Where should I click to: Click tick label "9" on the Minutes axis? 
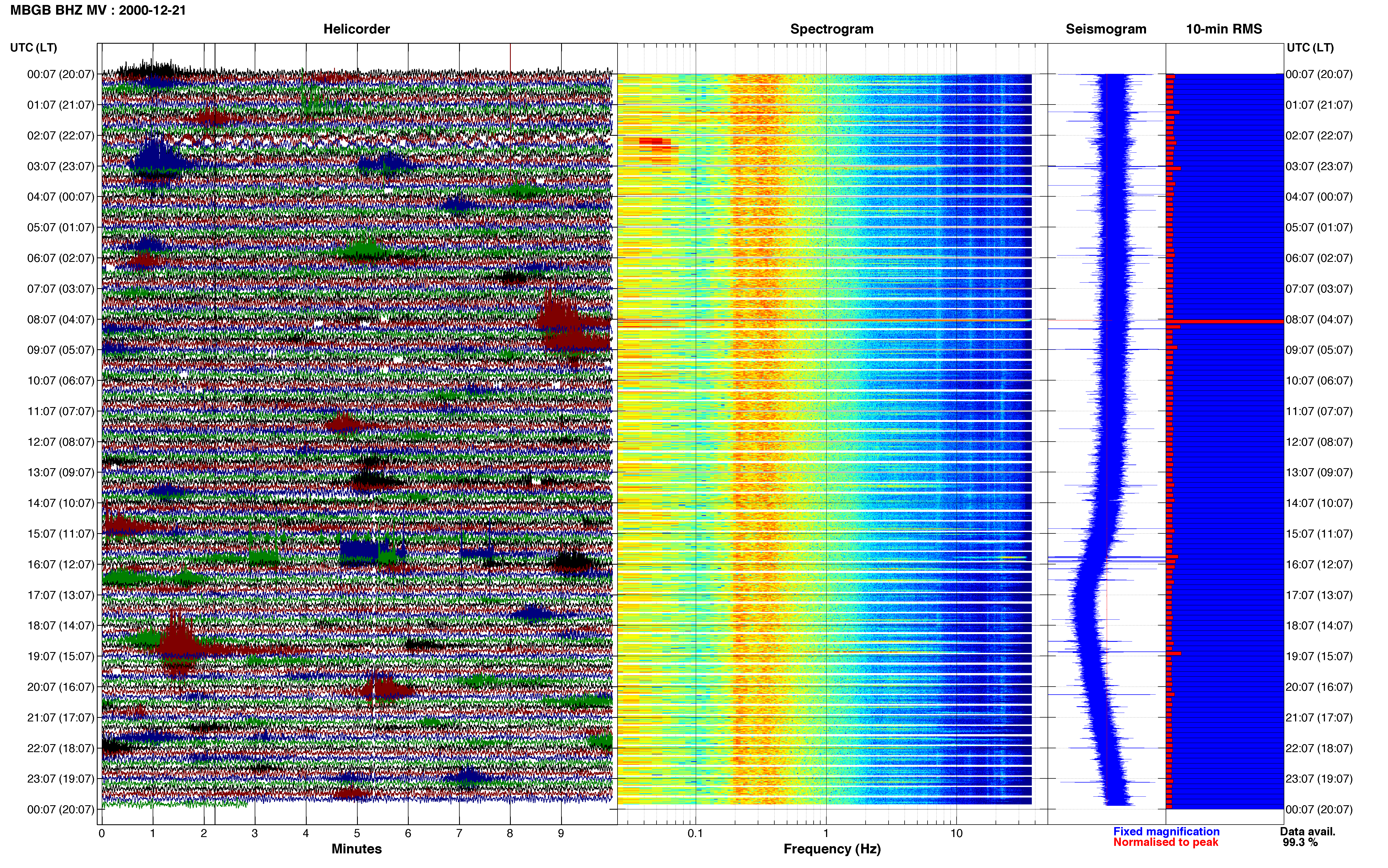coord(561,833)
